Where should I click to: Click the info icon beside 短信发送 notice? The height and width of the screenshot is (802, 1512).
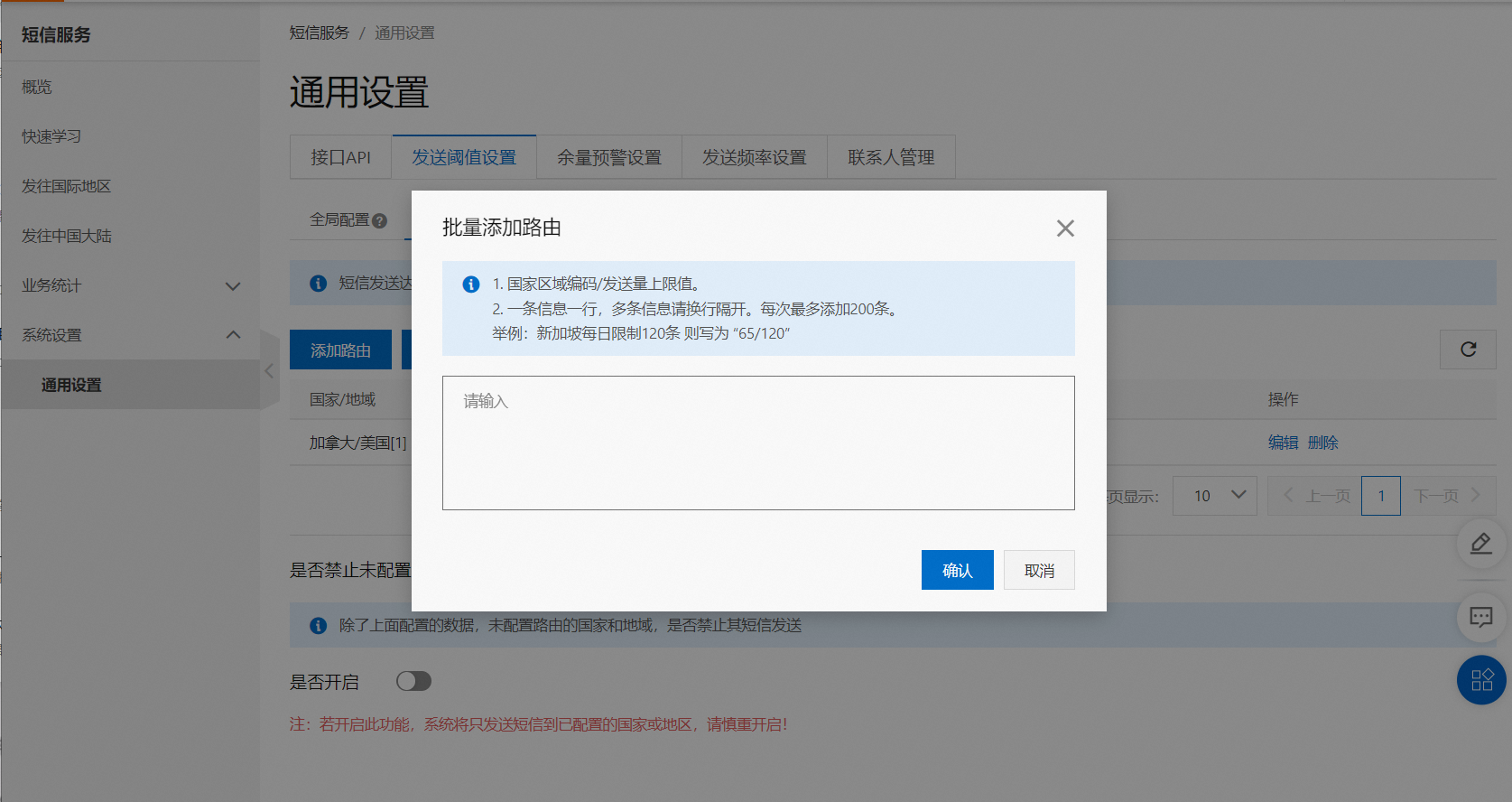click(318, 284)
